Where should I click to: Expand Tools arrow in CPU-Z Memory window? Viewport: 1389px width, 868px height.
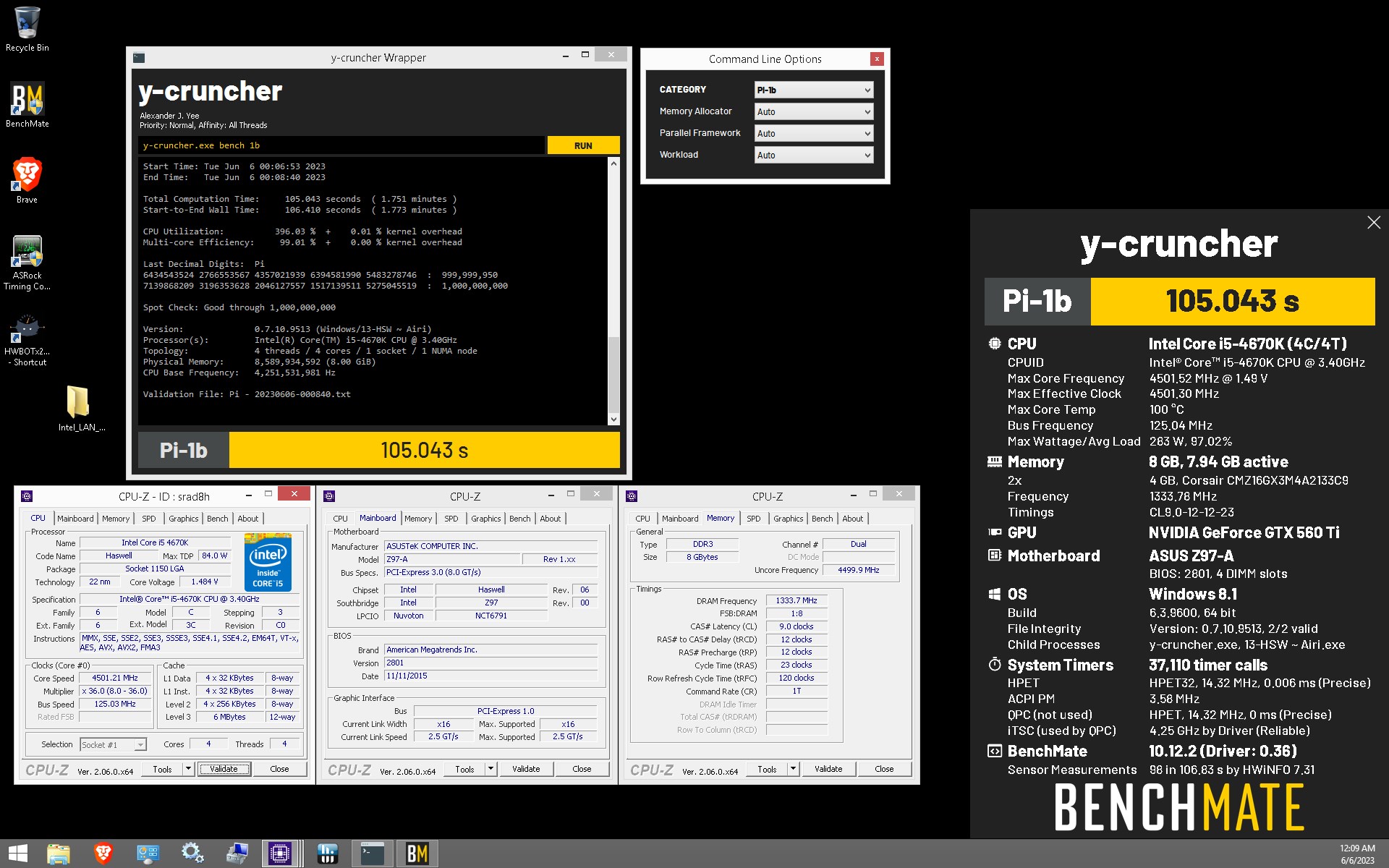(x=794, y=769)
